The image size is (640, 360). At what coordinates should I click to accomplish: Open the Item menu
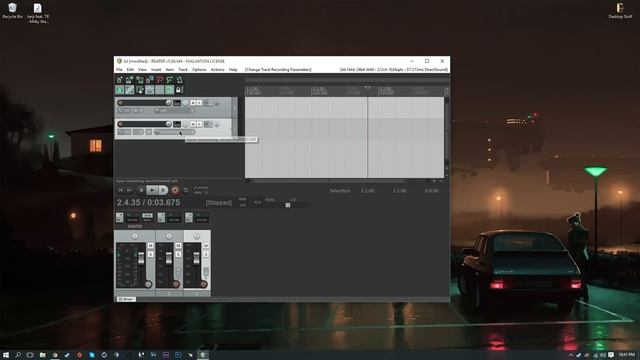170,70
